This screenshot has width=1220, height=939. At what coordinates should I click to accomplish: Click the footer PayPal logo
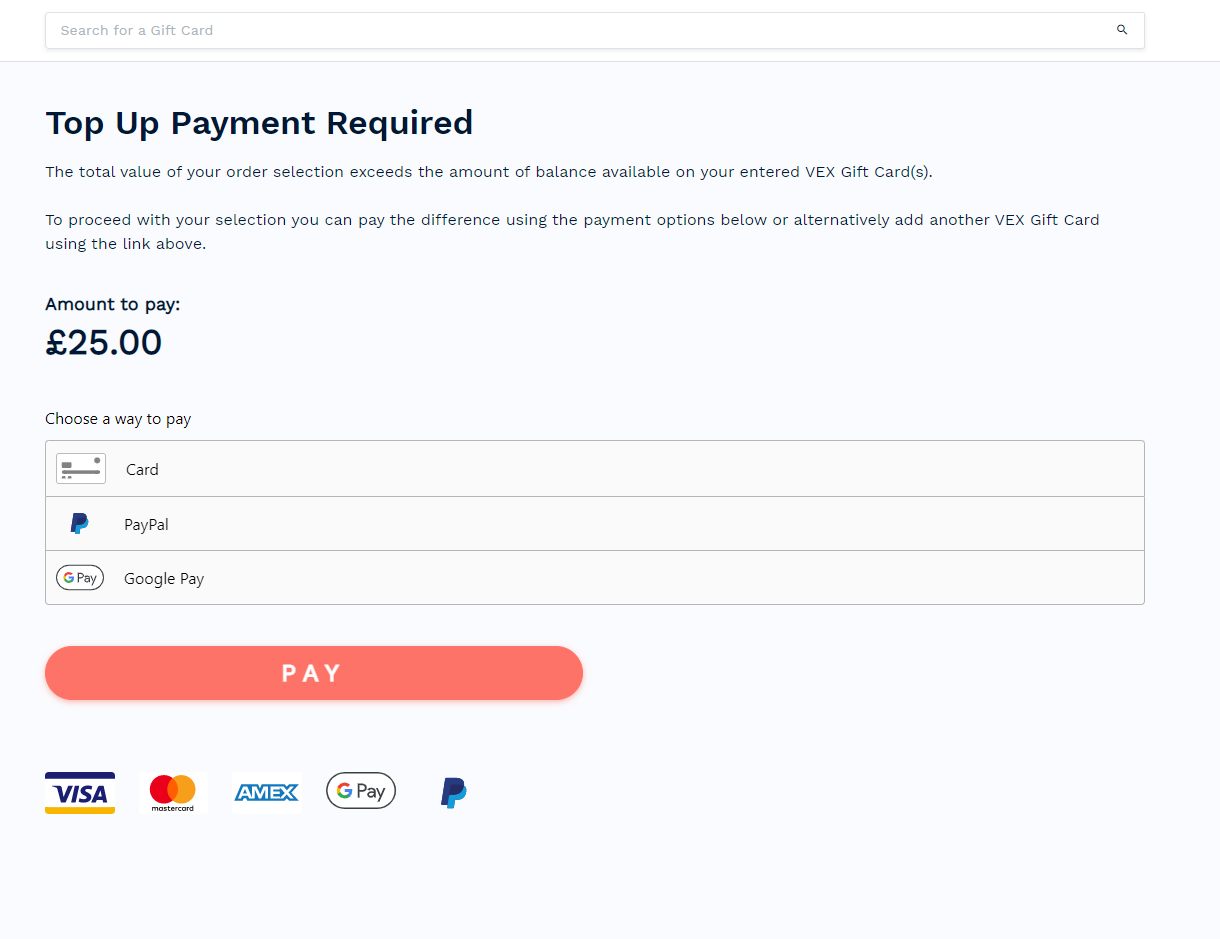pyautogui.click(x=454, y=793)
